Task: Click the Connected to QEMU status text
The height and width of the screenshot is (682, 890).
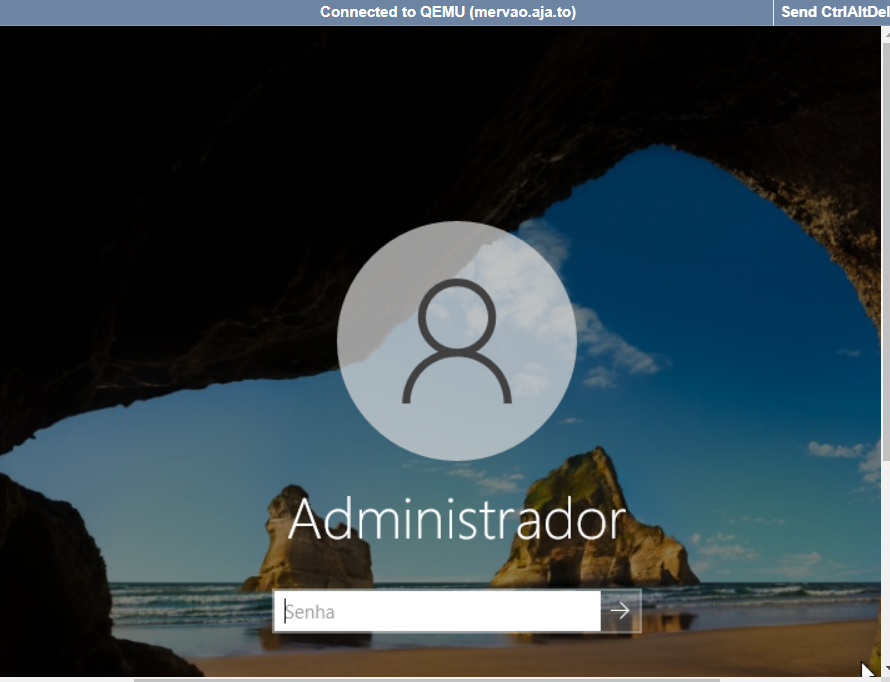Action: tap(447, 12)
